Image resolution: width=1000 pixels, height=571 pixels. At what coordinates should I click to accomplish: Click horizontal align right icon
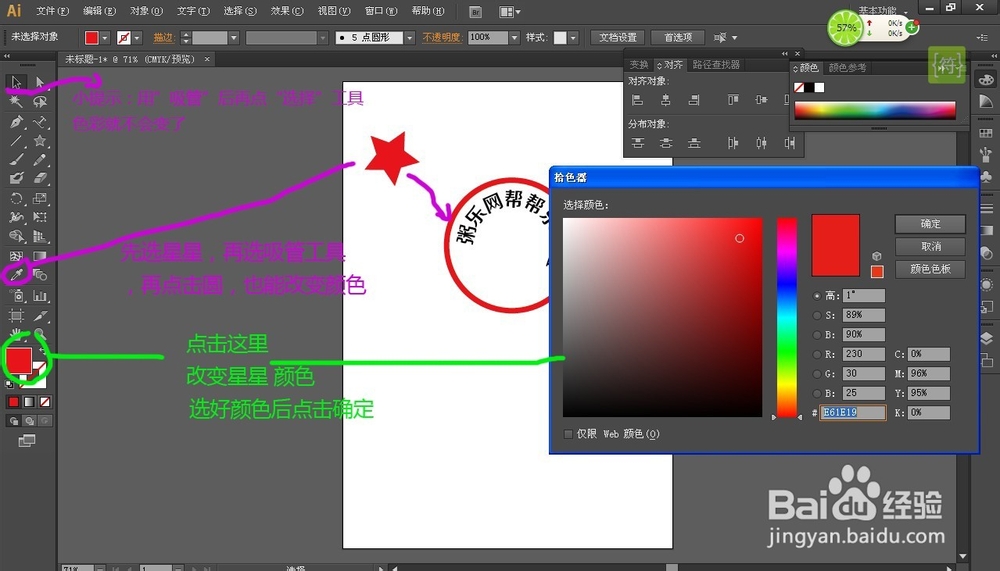694,100
